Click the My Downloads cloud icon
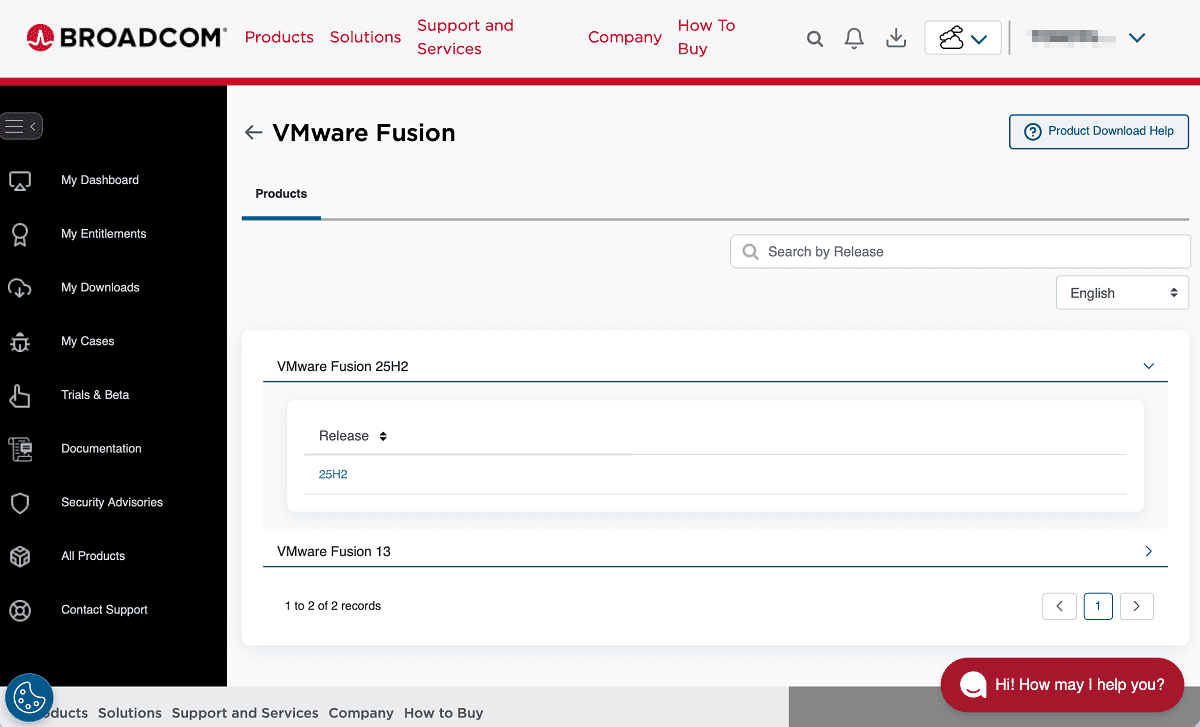Viewport: 1200px width, 727px height. click(20, 288)
